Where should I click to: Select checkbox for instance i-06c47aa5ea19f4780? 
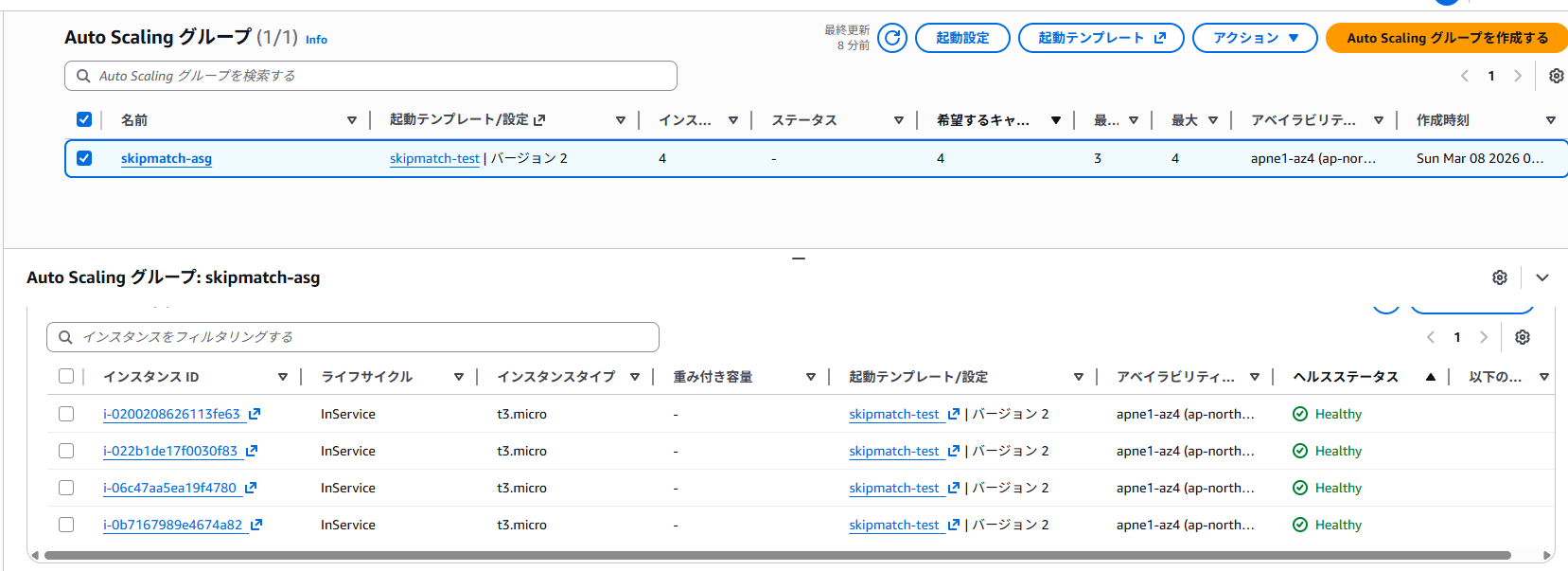(66, 488)
